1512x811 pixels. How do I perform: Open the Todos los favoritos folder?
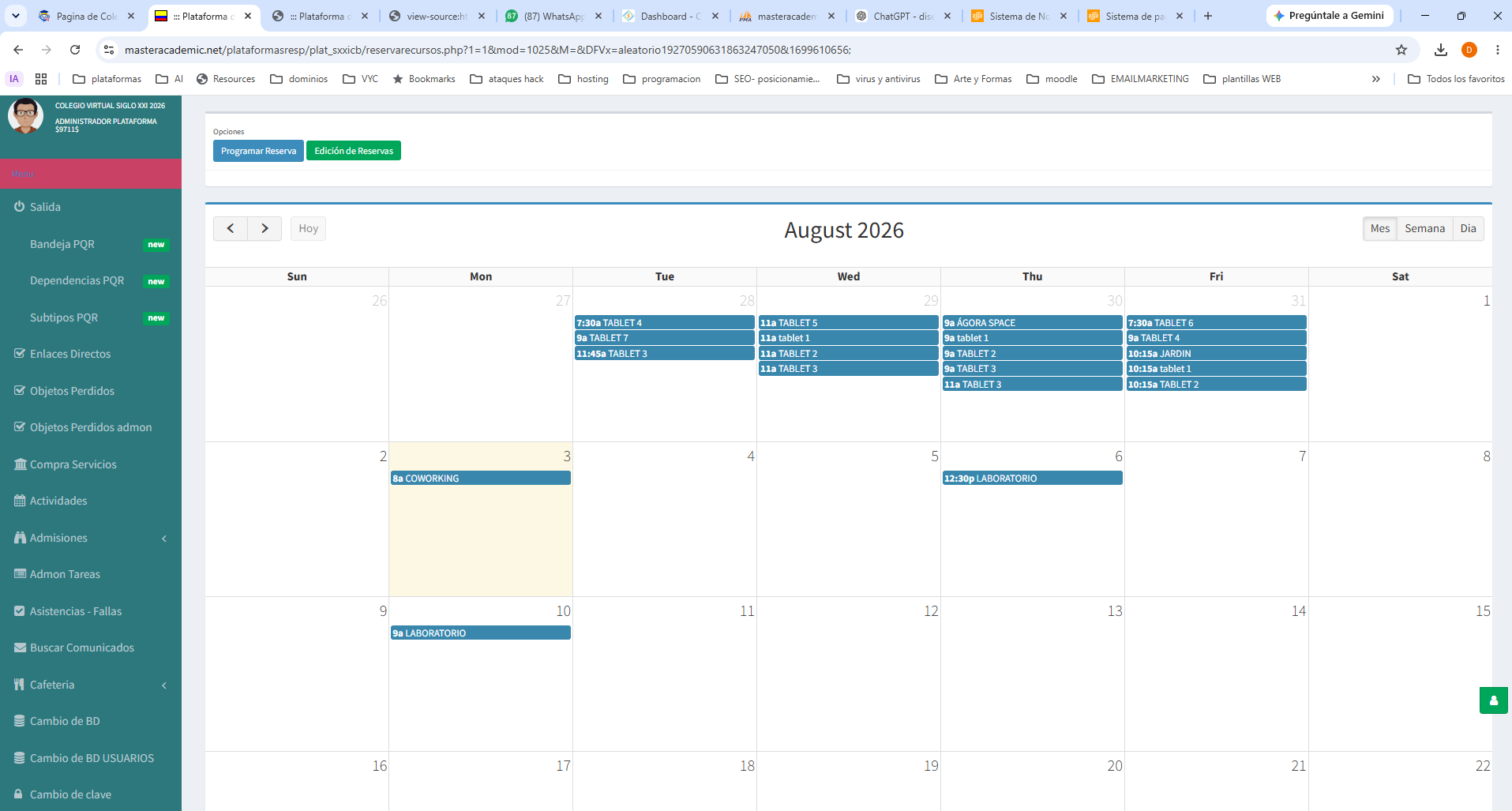1456,79
